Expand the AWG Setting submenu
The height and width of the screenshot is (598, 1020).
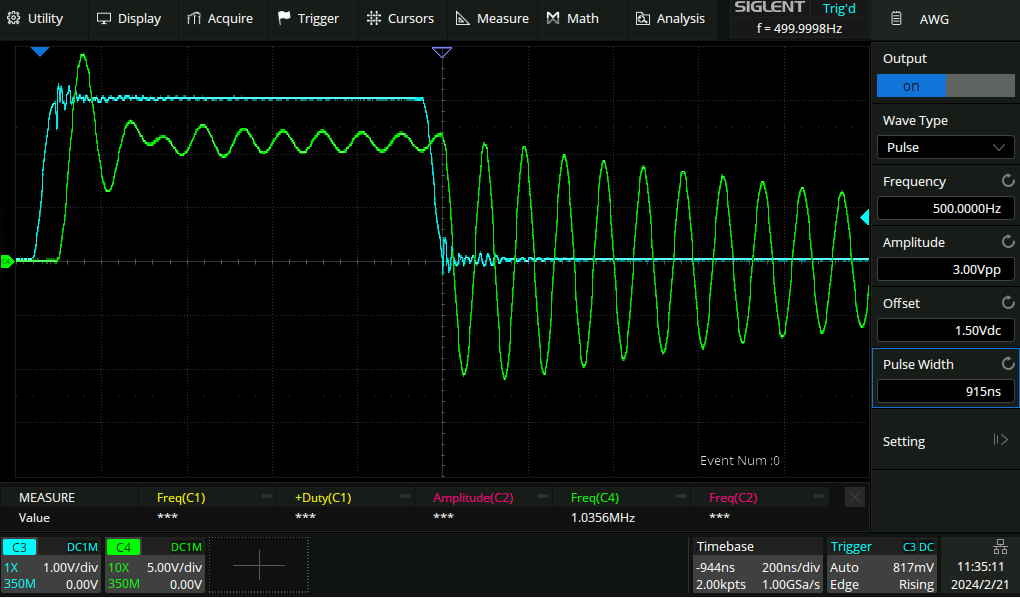point(945,441)
